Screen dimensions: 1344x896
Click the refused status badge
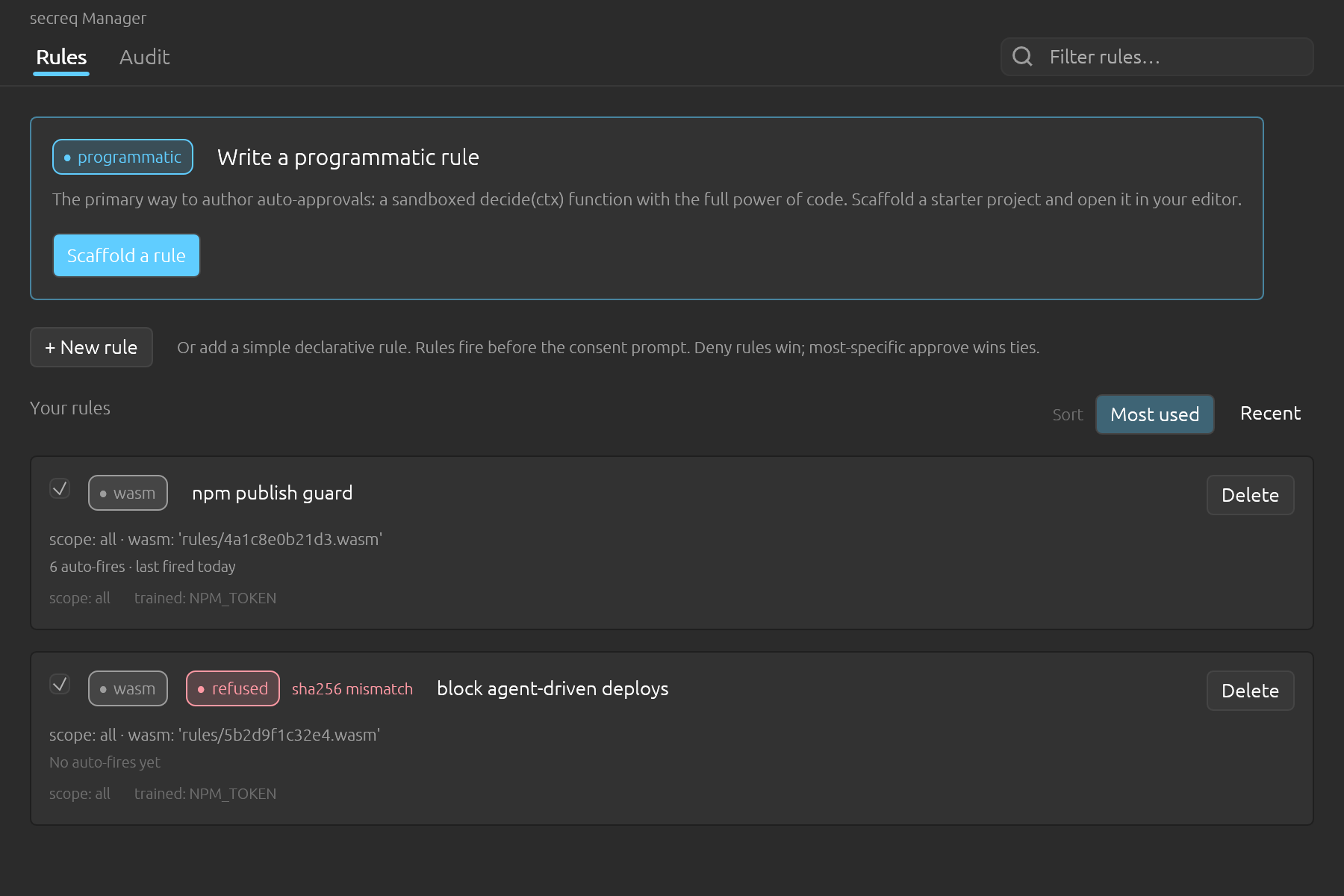click(233, 688)
